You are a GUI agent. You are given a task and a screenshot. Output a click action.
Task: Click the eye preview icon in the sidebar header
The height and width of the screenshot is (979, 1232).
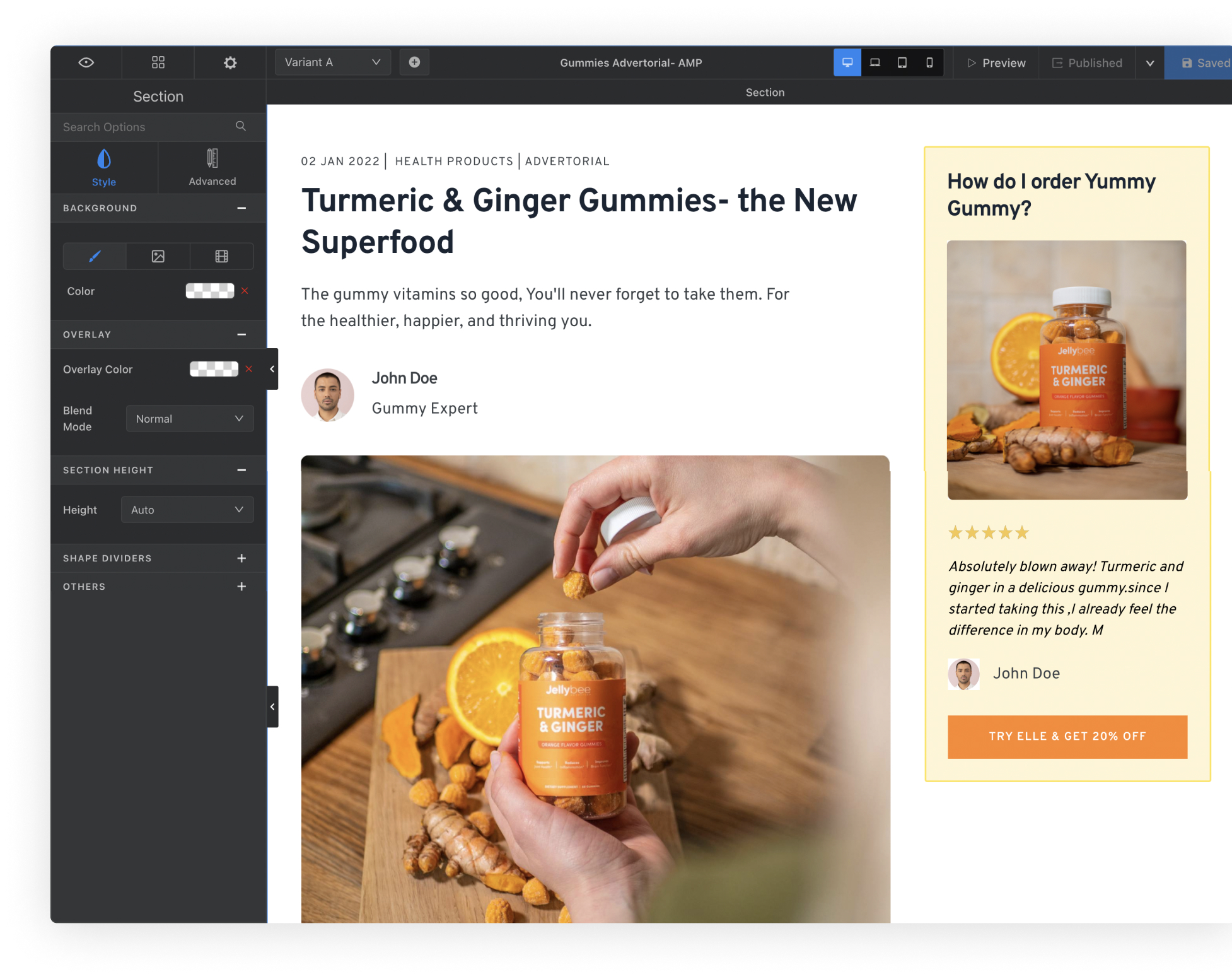(86, 62)
